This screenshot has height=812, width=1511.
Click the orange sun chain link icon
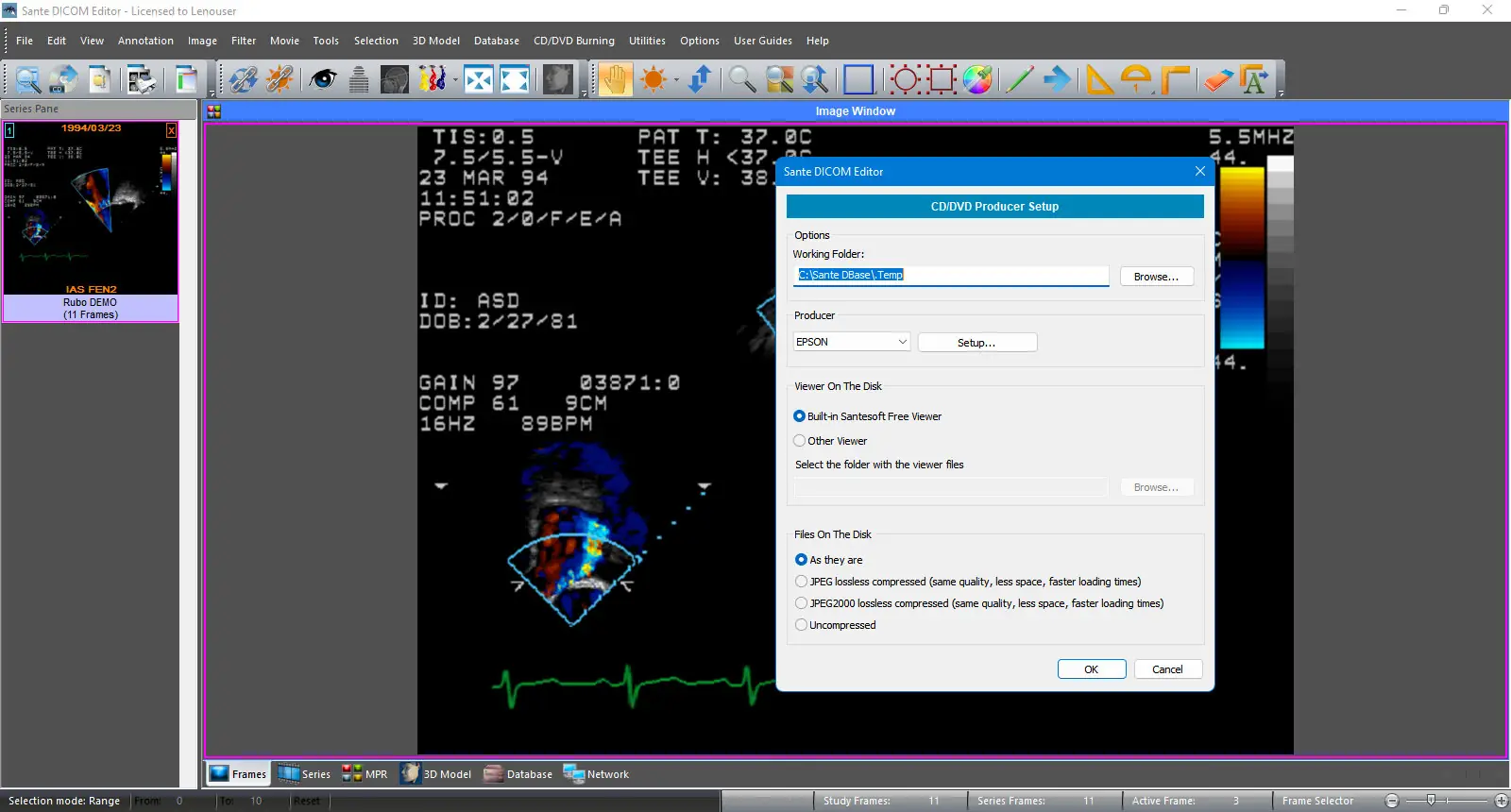pyautogui.click(x=280, y=79)
